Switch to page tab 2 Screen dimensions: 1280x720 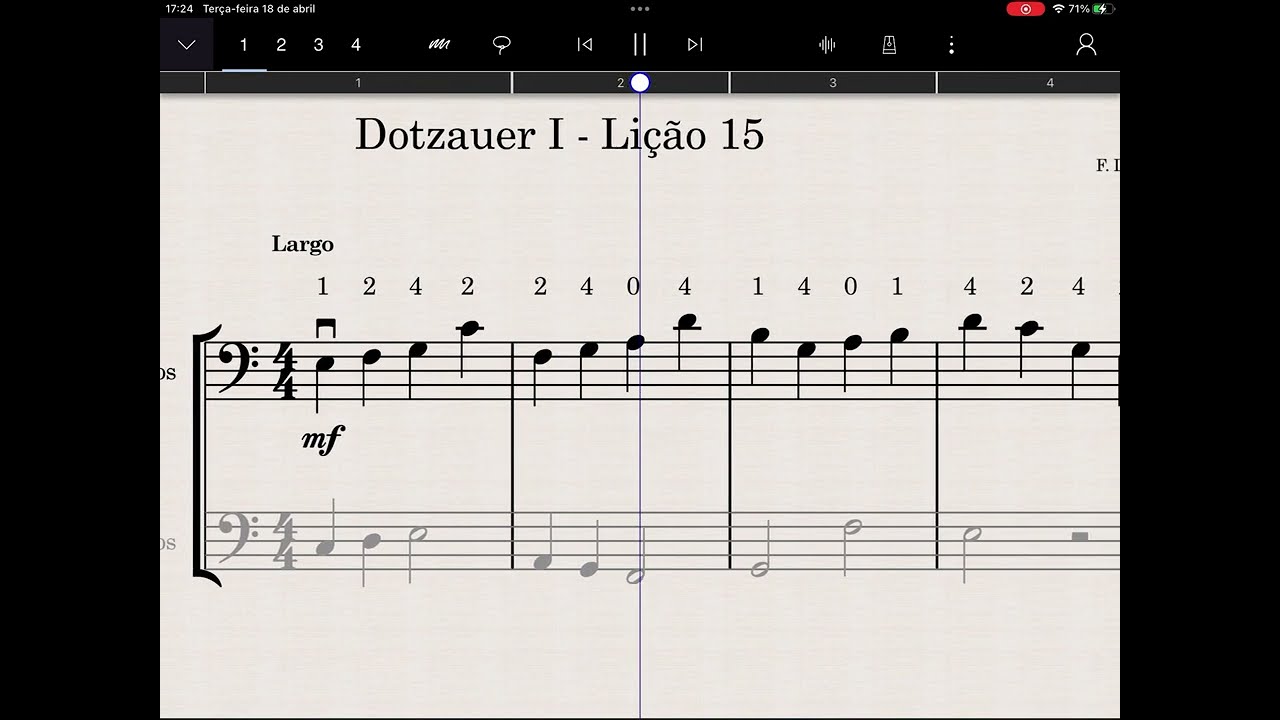[x=281, y=45]
